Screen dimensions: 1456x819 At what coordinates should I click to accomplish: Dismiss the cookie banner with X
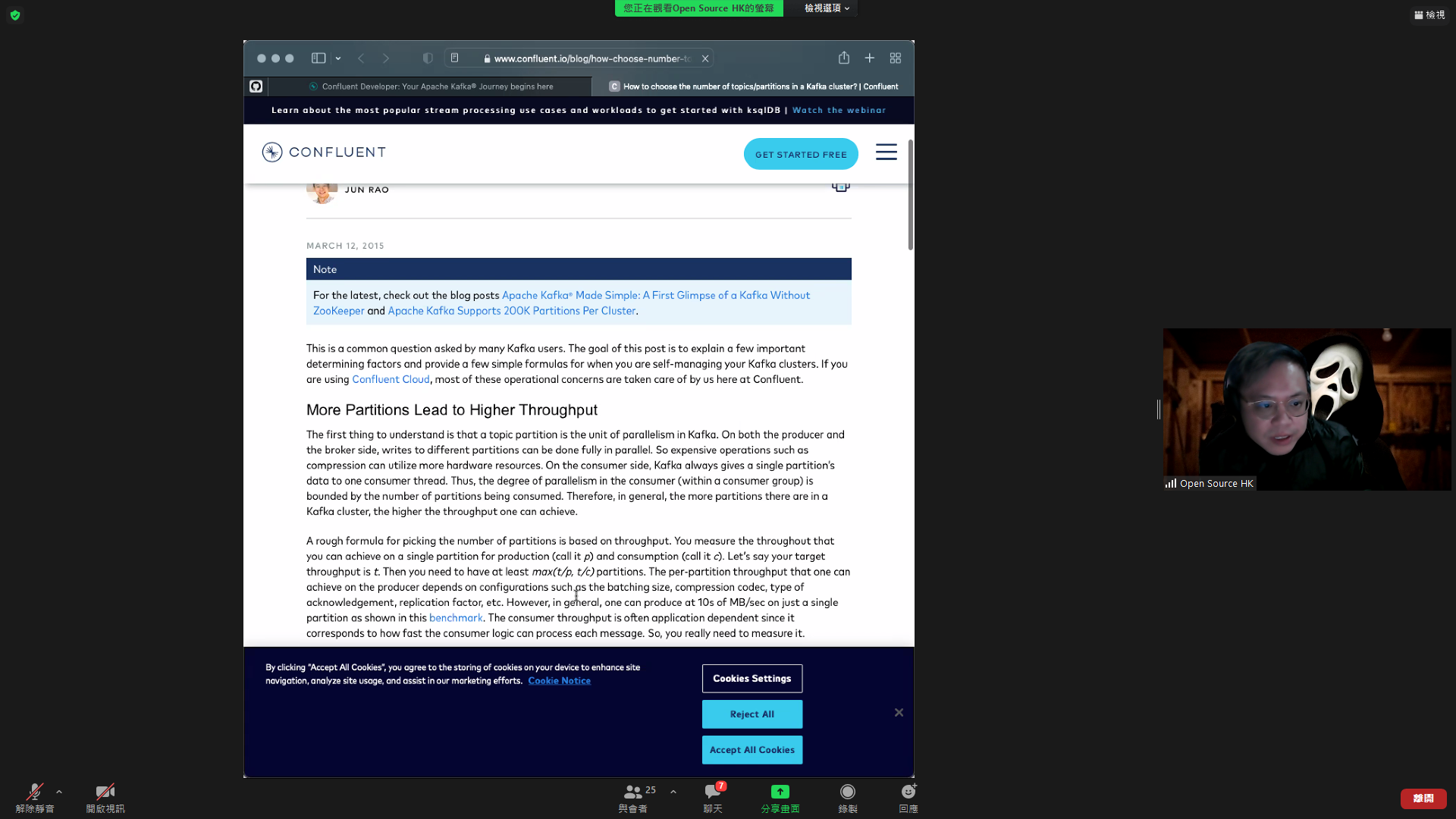[899, 713]
